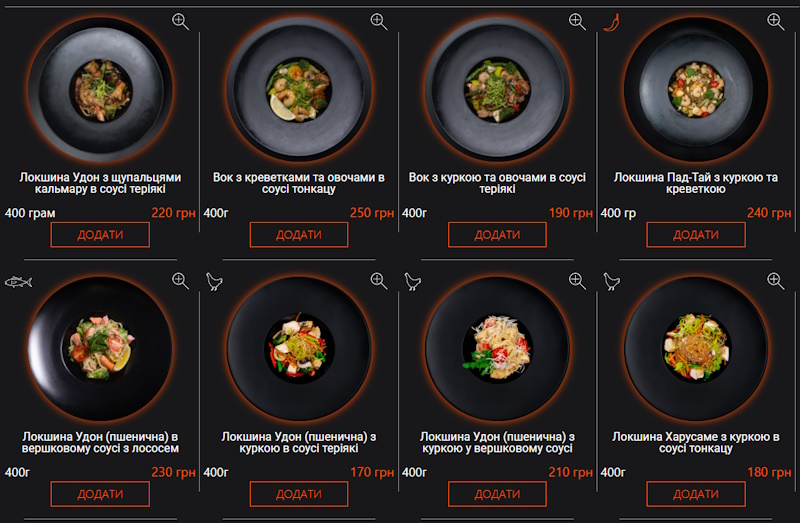Open title link Локшина Удон з куркою у вершковому соусі
Viewport: 800px width, 523px height.
497,442
